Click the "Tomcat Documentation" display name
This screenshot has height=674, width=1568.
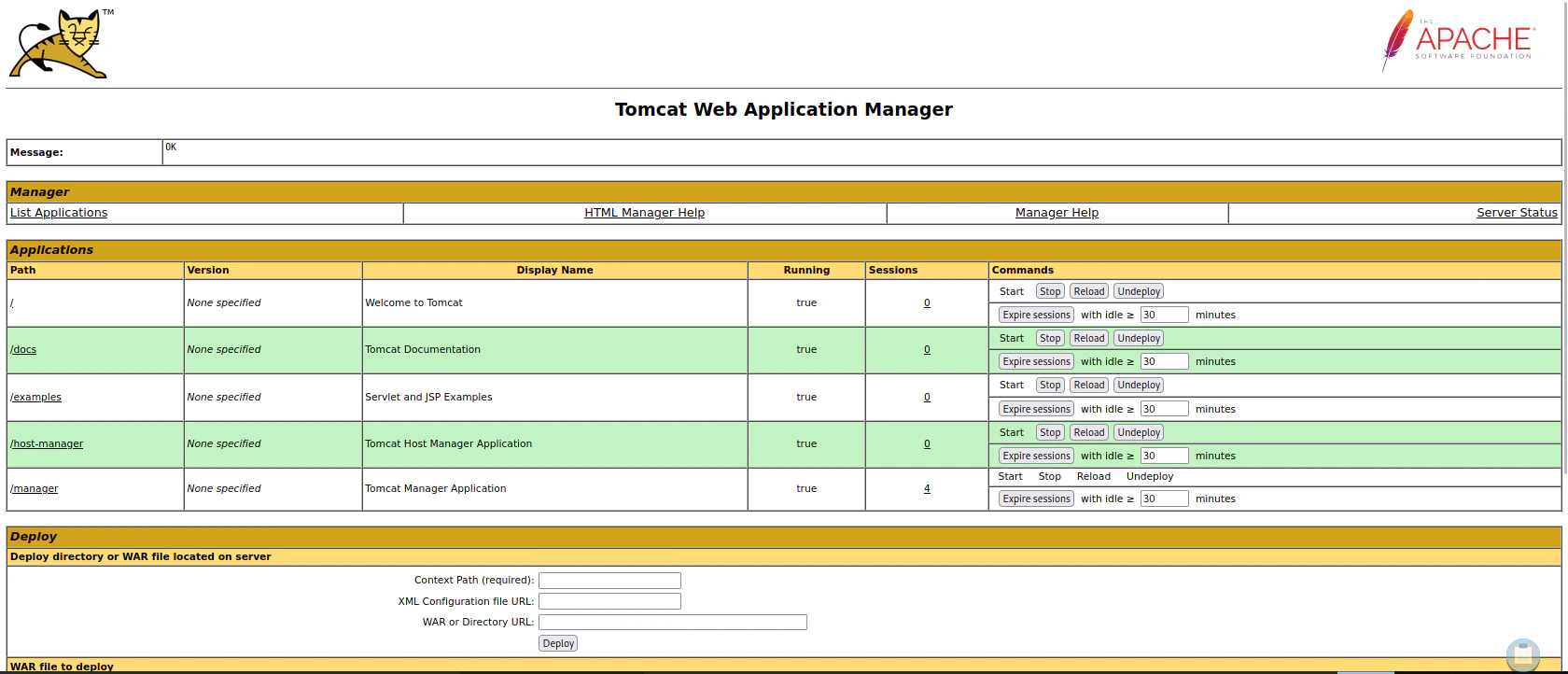(x=423, y=350)
